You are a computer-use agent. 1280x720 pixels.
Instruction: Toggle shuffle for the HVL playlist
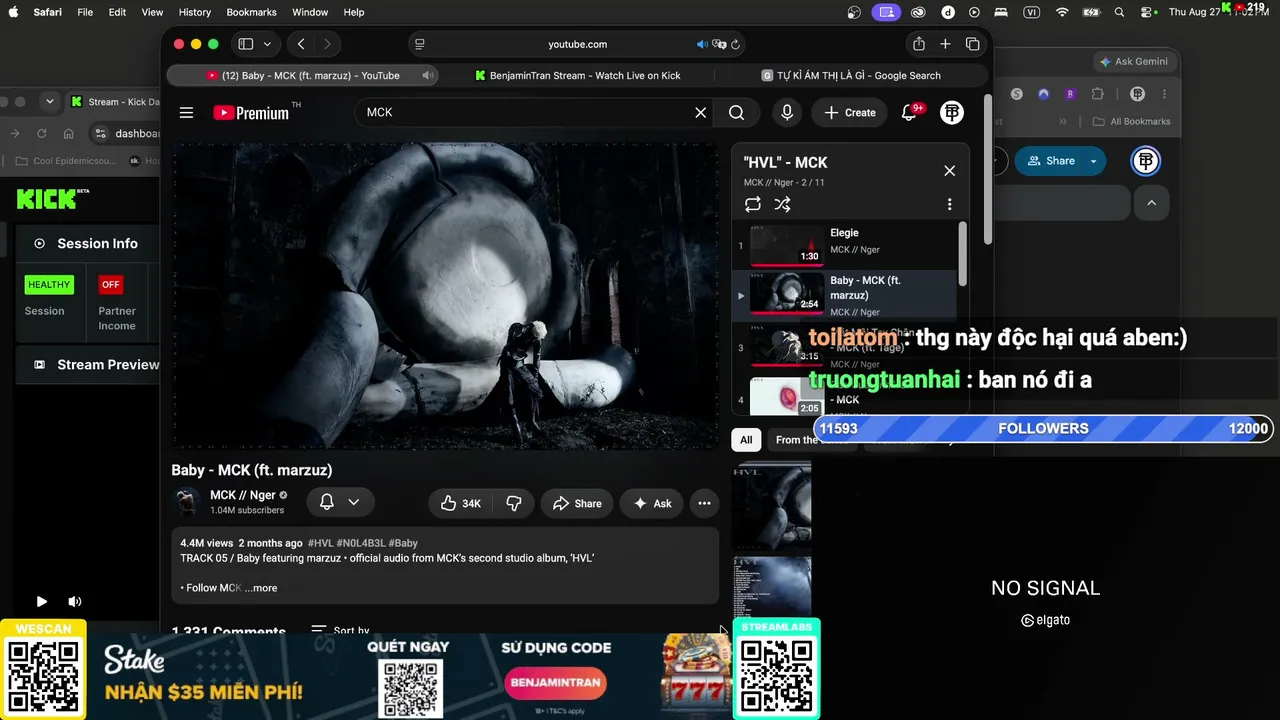782,204
